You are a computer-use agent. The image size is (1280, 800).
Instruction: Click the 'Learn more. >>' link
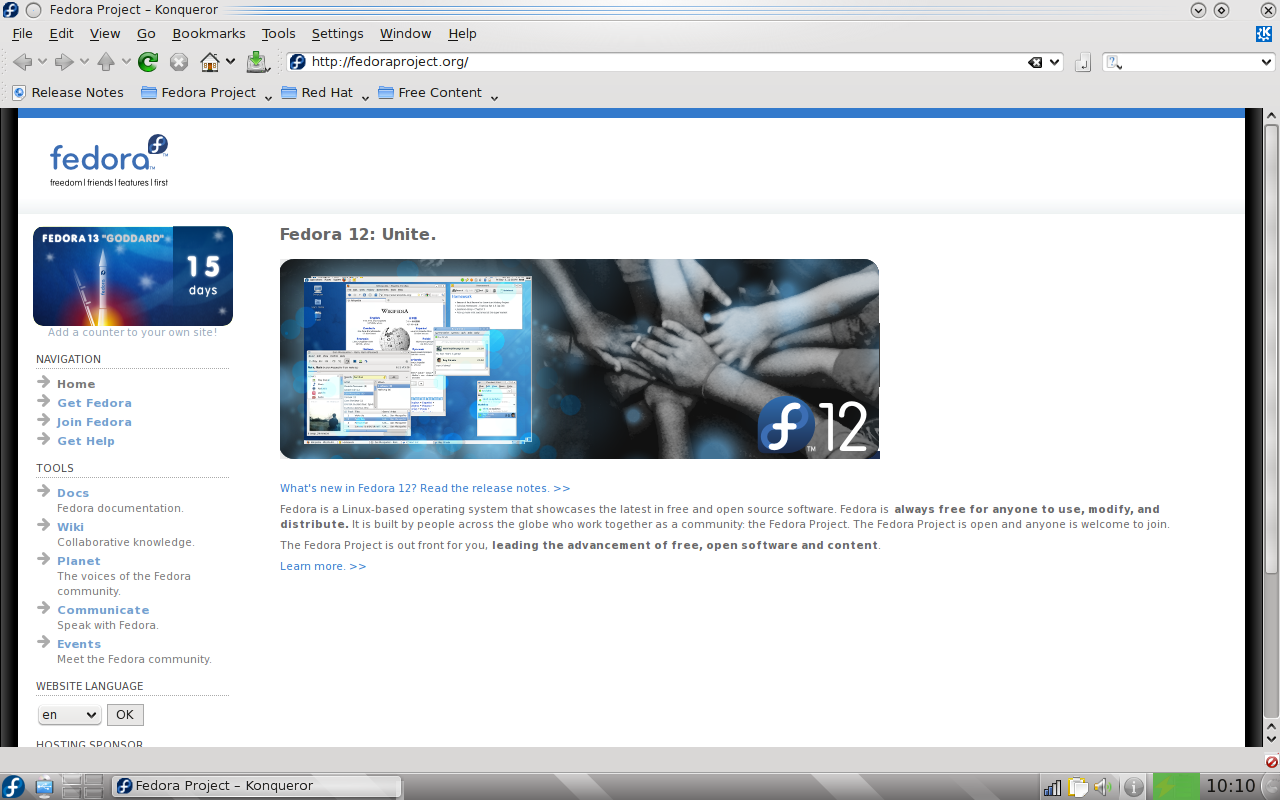323,567
